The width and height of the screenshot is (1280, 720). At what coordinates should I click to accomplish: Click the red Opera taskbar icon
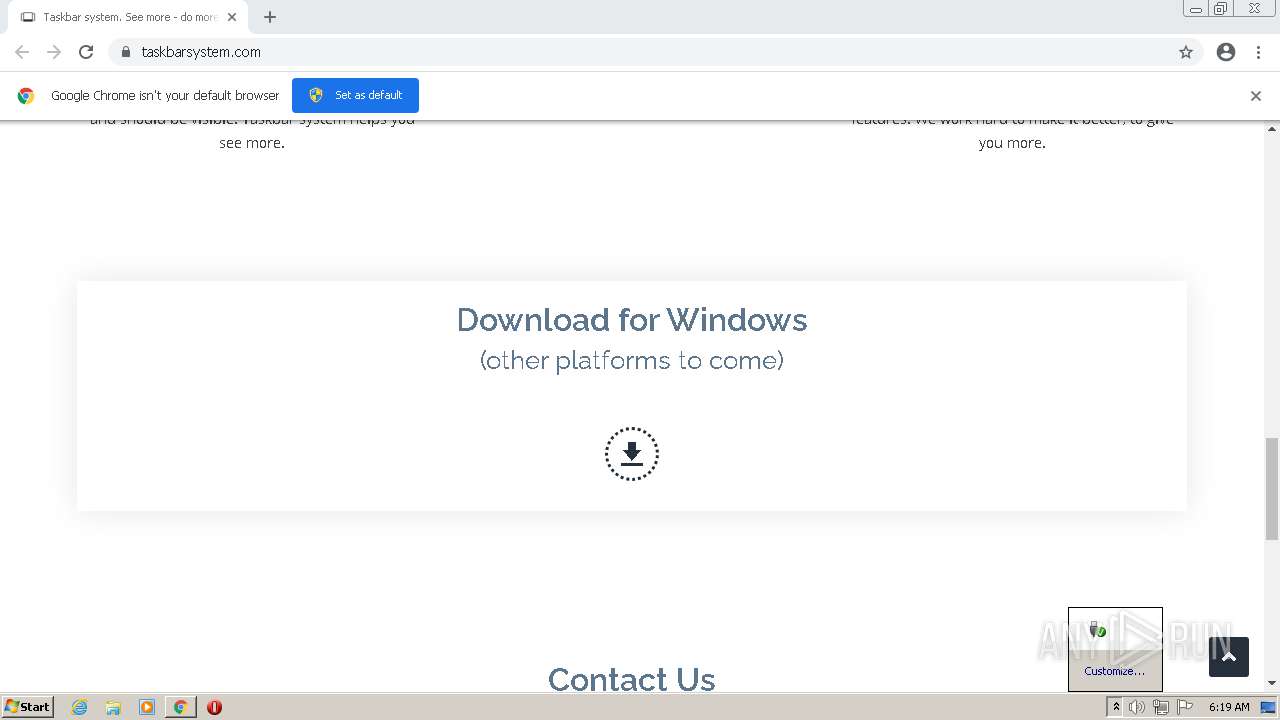214,707
